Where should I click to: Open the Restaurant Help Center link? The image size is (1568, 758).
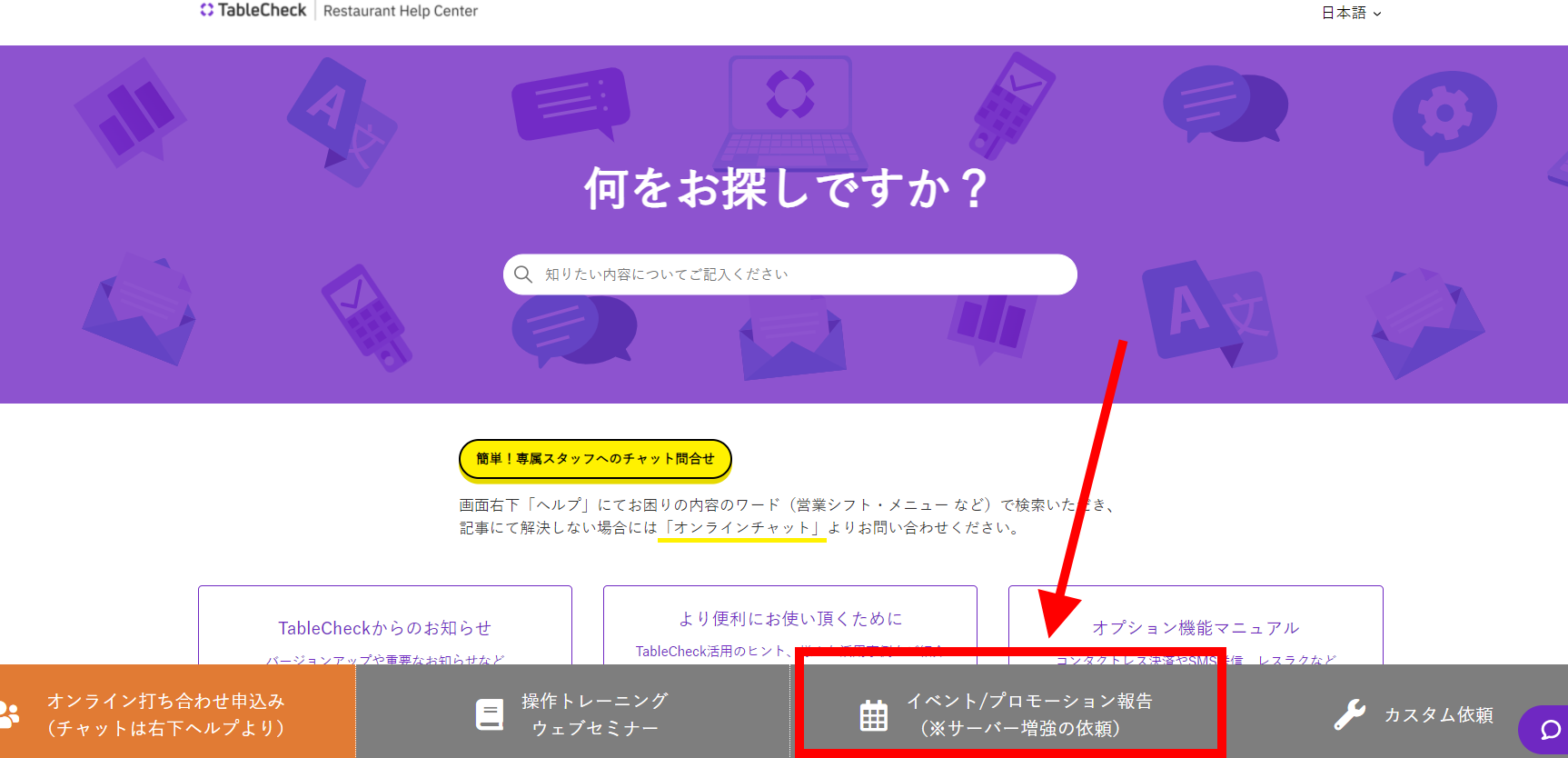[400, 11]
